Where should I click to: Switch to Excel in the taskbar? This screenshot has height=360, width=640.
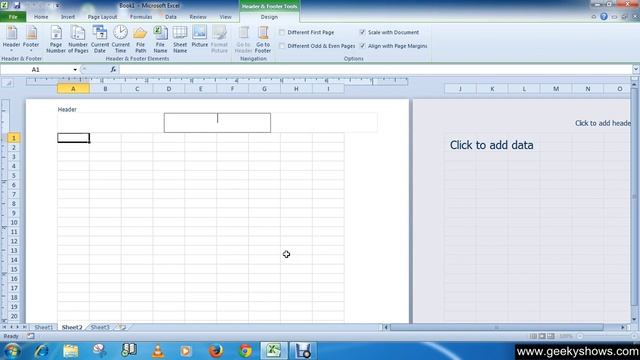tap(273, 351)
